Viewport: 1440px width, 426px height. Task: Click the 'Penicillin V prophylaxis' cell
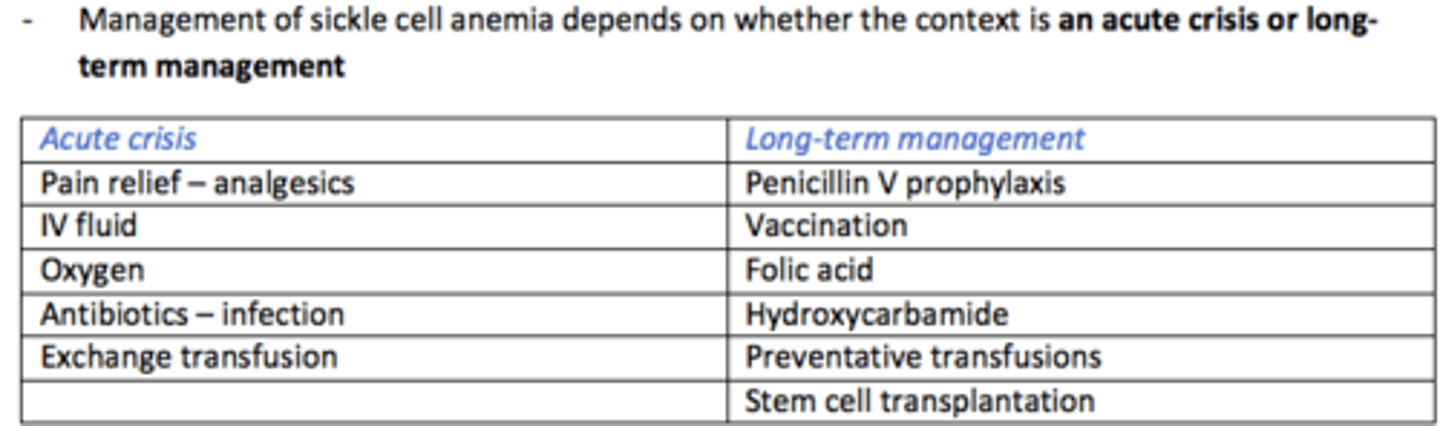tap(905, 183)
